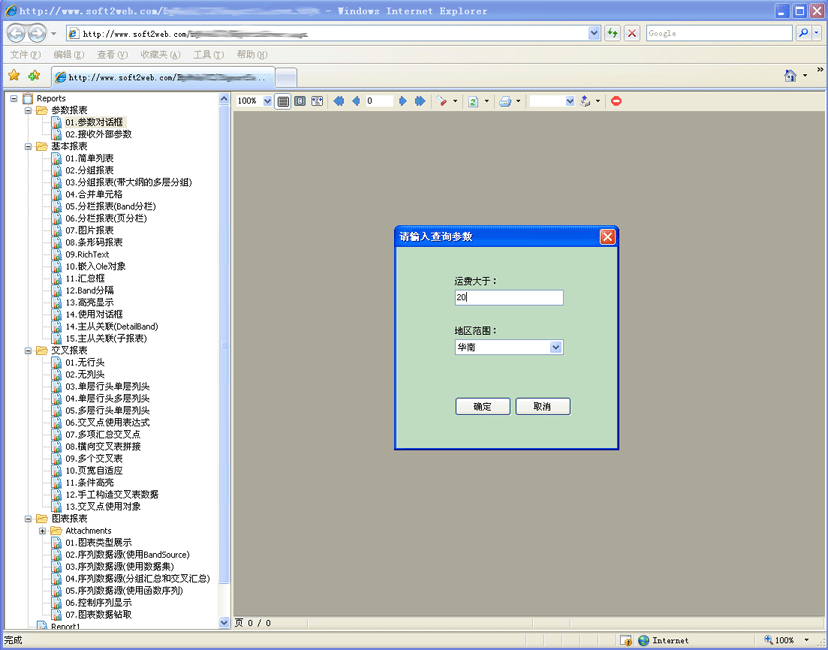
Task: Click the printer icon in report toolbar
Action: pyautogui.click(x=505, y=101)
